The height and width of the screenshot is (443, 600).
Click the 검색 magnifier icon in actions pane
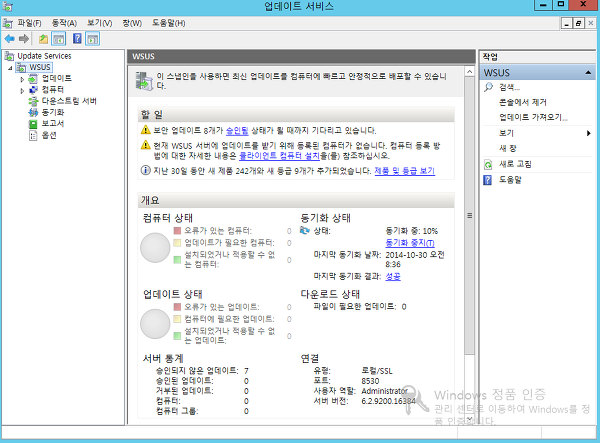click(x=488, y=87)
